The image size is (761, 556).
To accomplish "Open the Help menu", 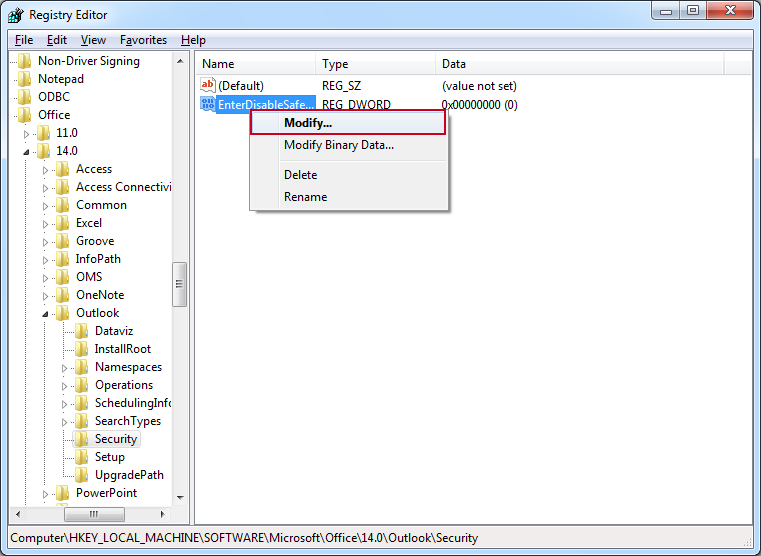I will (x=193, y=40).
